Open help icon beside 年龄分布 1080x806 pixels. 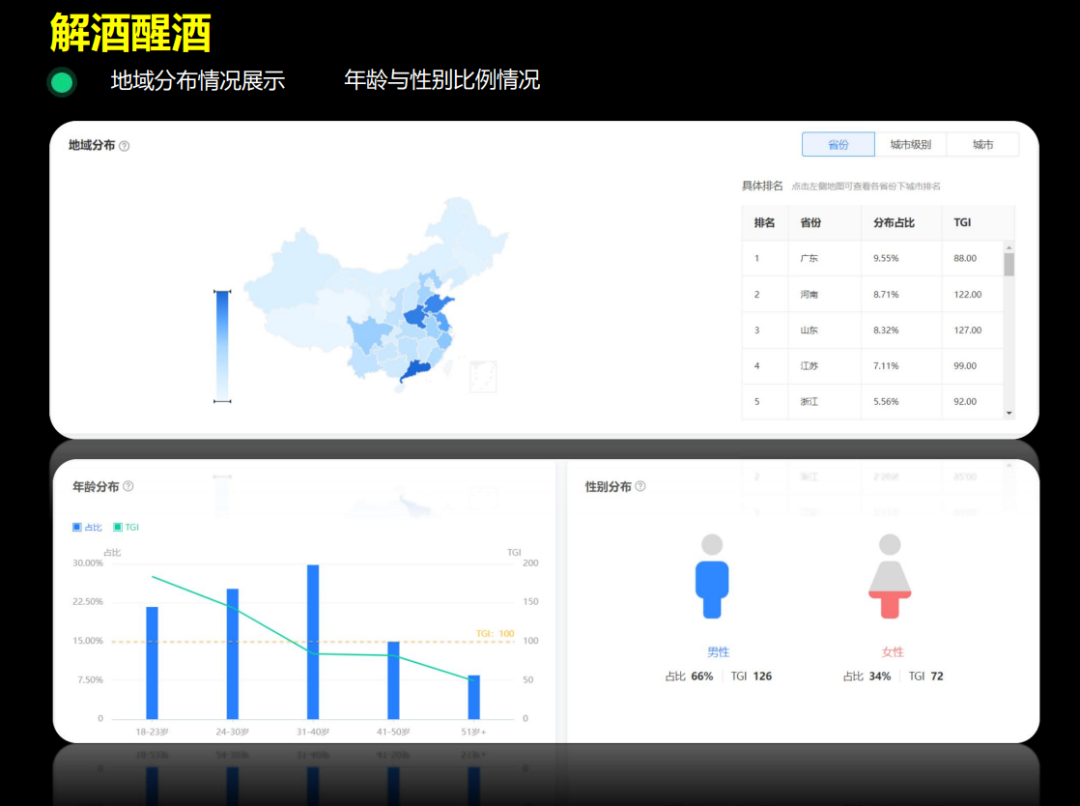tap(128, 486)
